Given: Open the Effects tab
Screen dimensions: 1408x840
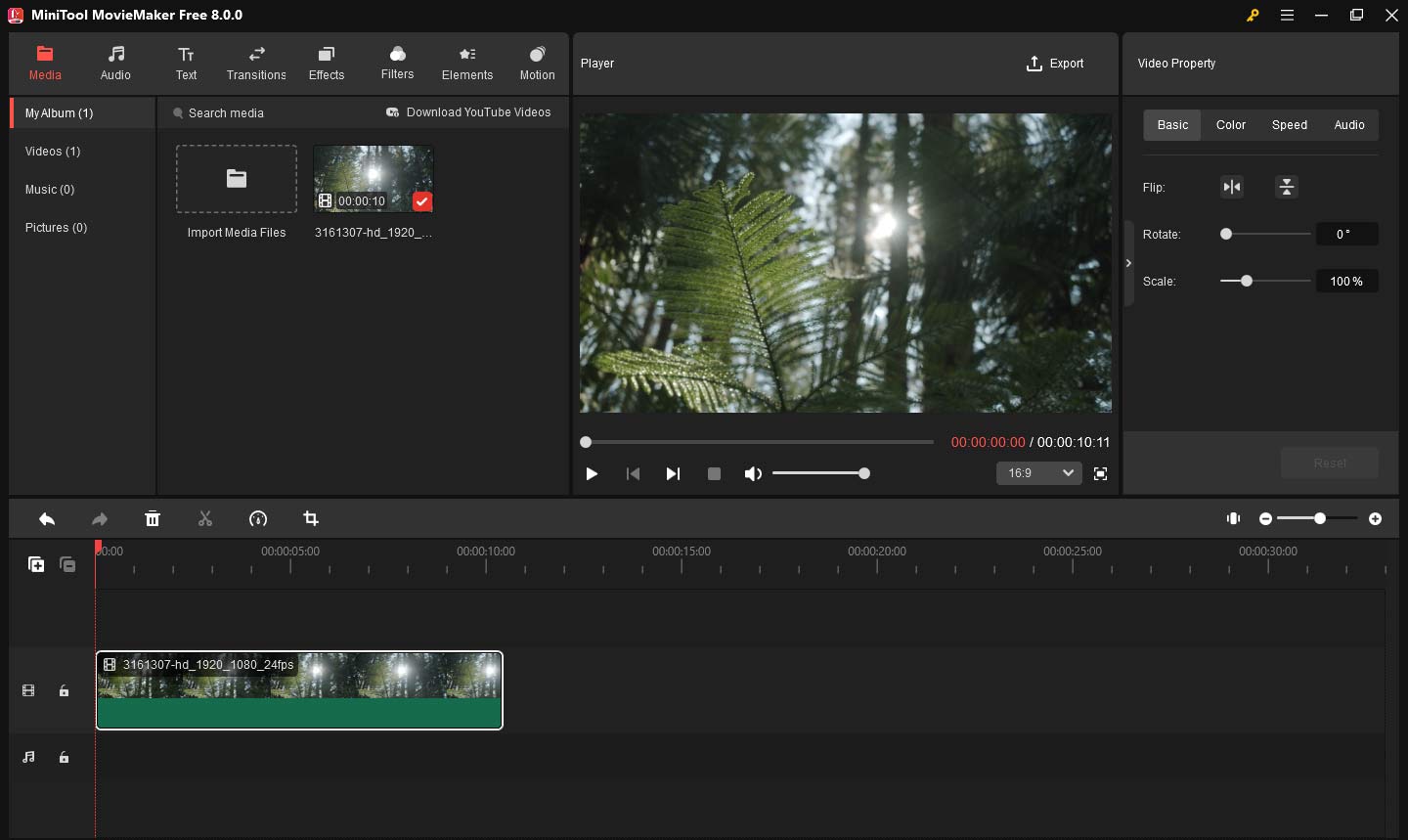Looking at the screenshot, I should 327,63.
